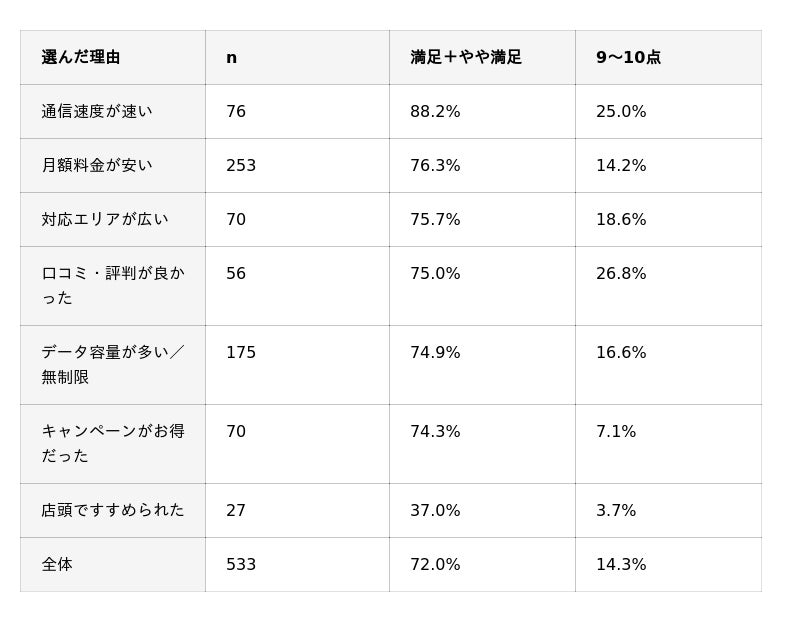The image size is (800, 622).
Task: Select the 9〜10点 header cell
Action: tap(668, 57)
